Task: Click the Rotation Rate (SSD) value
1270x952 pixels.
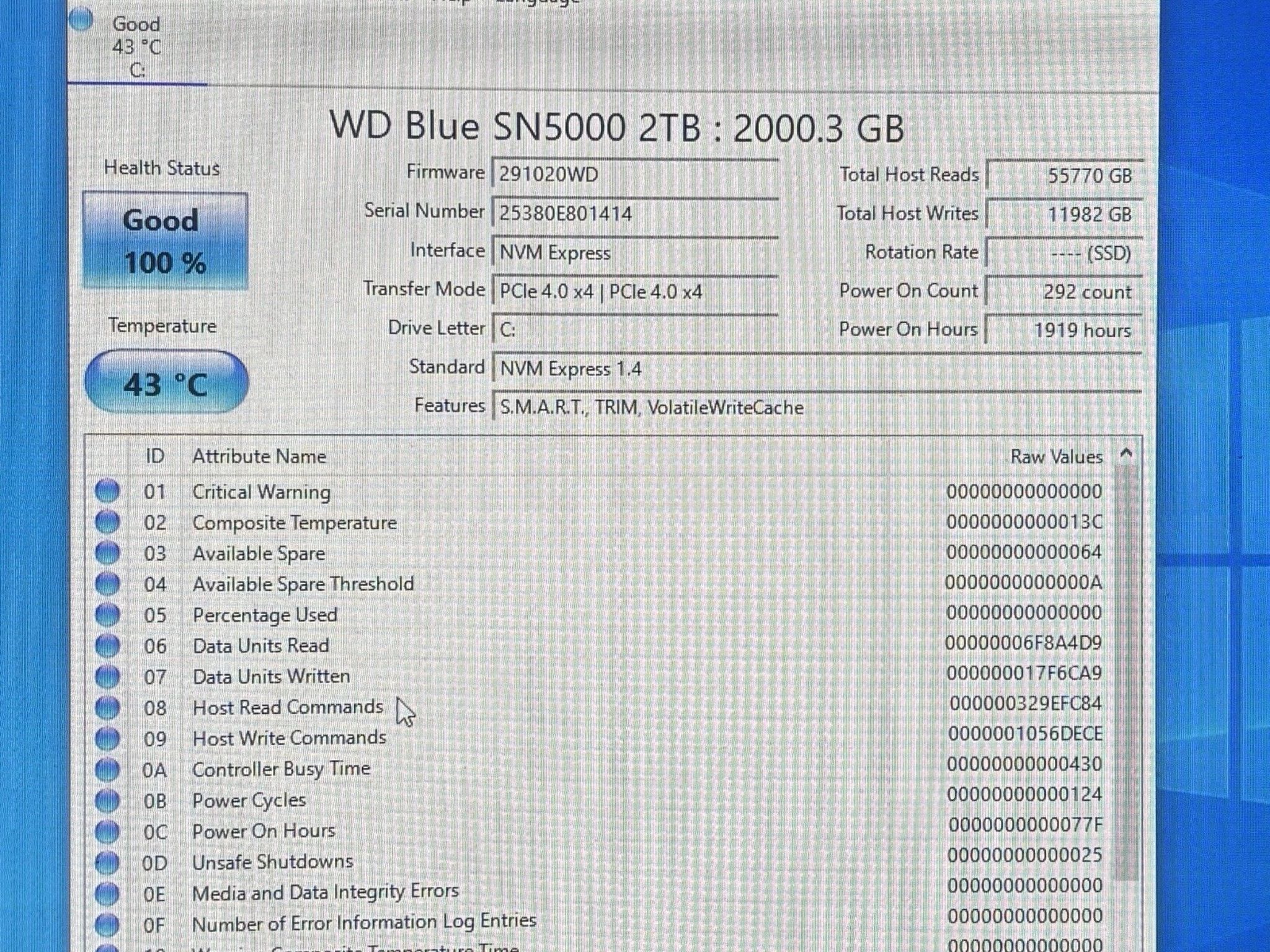Action: pyautogui.click(x=1064, y=253)
